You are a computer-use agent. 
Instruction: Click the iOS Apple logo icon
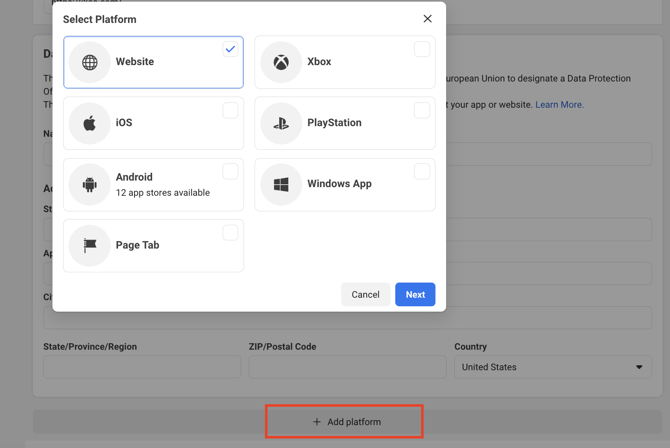[x=90, y=123]
